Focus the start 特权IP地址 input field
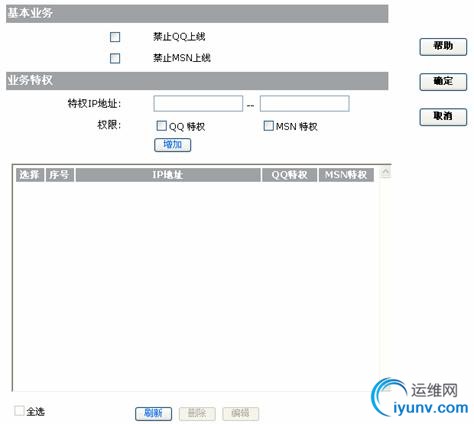 point(198,104)
